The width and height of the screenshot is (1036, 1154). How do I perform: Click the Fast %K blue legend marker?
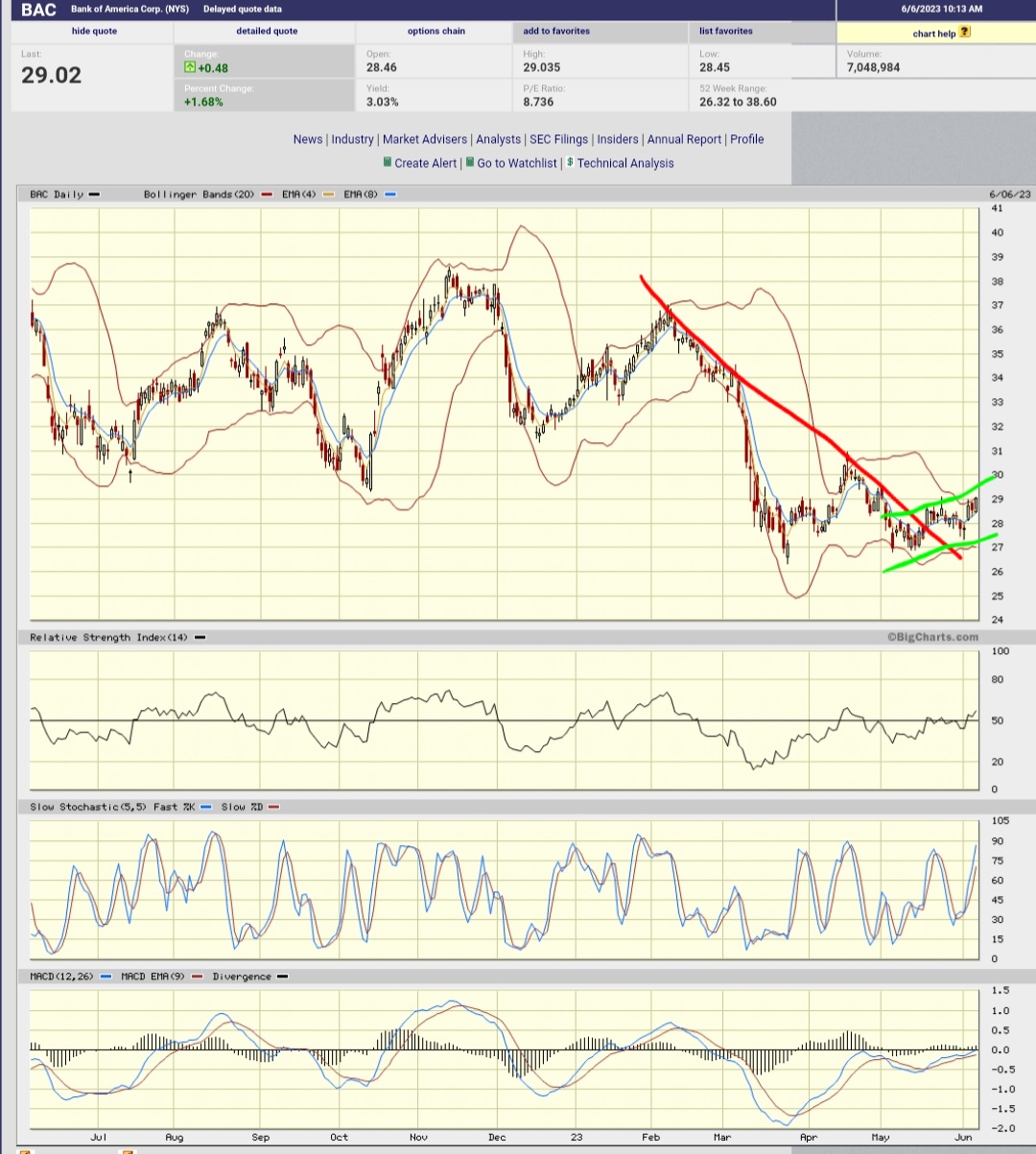[x=206, y=807]
